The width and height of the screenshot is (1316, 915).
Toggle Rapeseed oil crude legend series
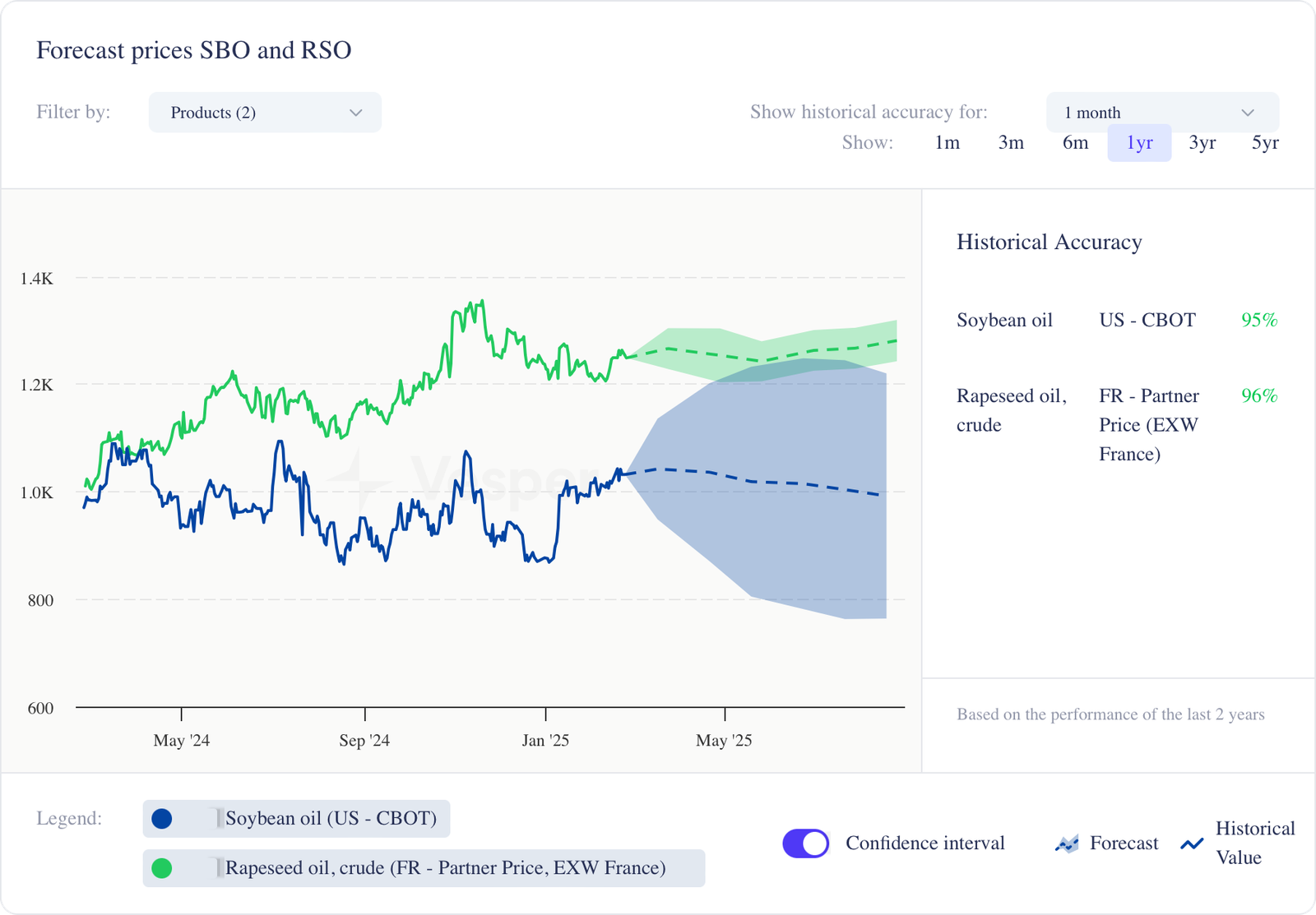pos(445,868)
